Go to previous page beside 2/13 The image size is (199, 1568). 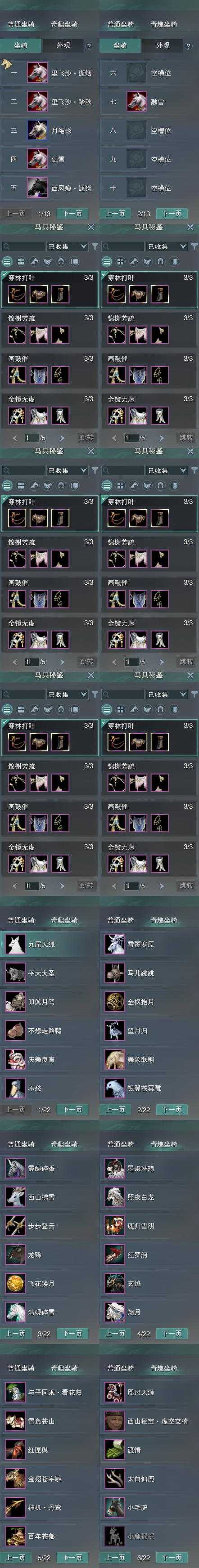click(115, 214)
